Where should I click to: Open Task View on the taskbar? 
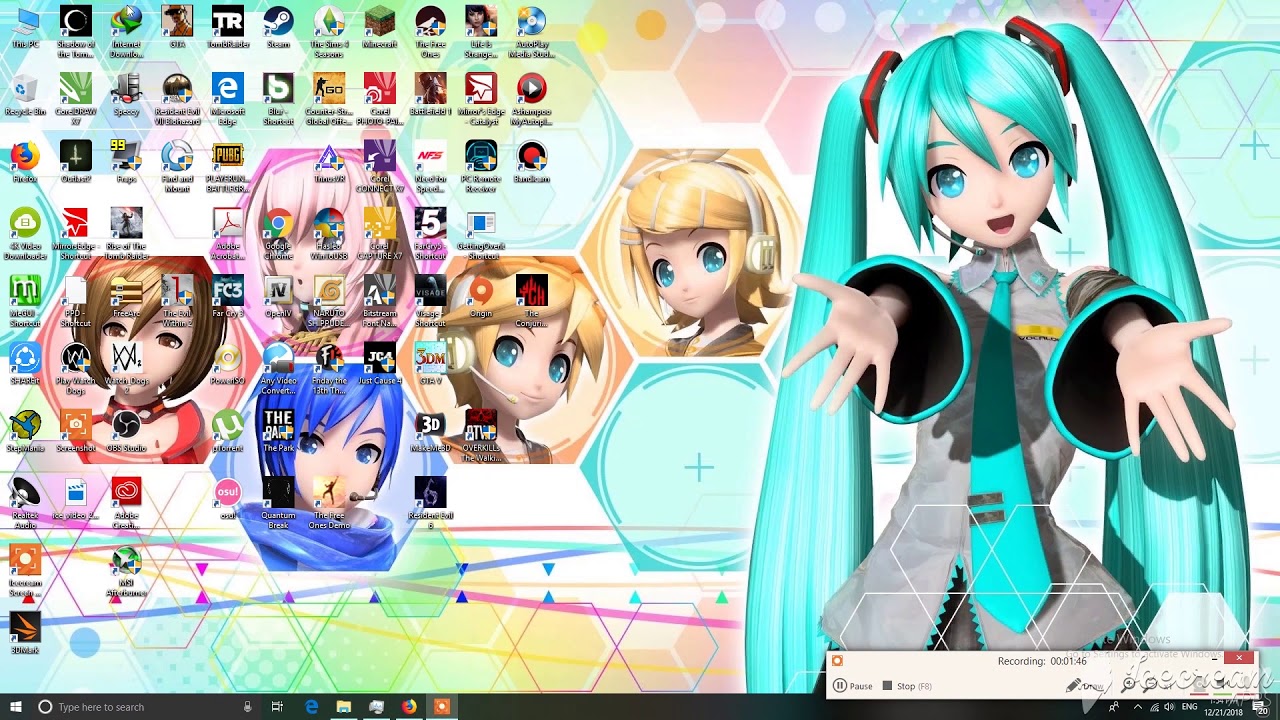pyautogui.click(x=277, y=707)
